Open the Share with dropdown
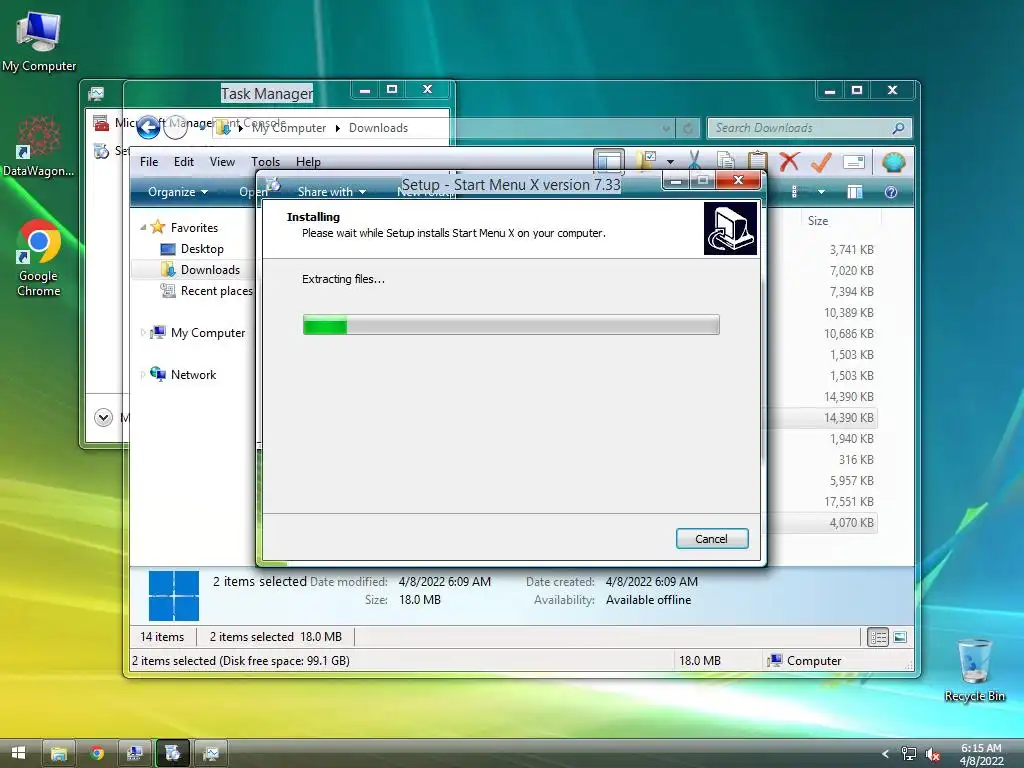1024x768 pixels. 332,192
